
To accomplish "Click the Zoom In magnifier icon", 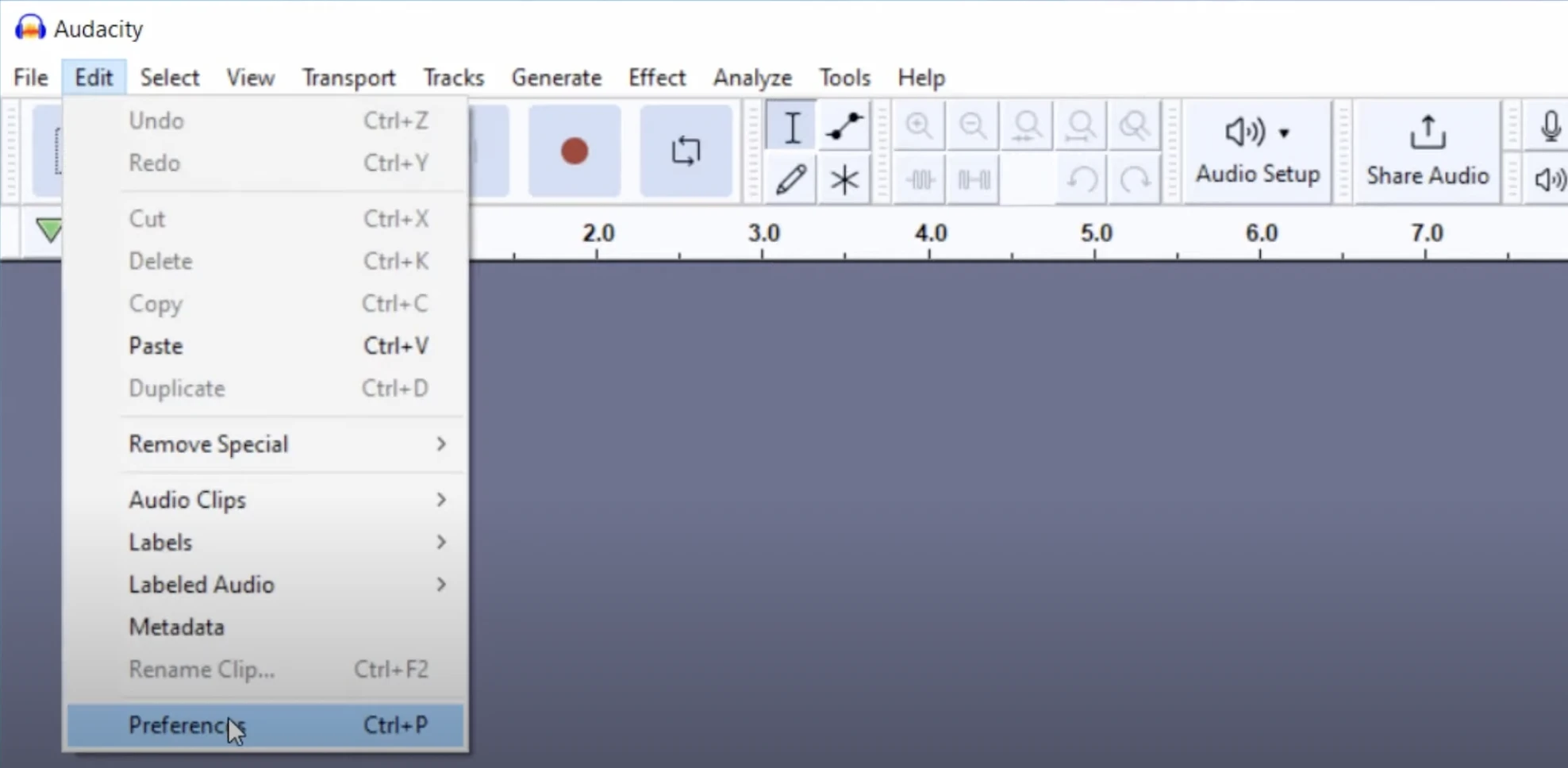I will click(919, 127).
